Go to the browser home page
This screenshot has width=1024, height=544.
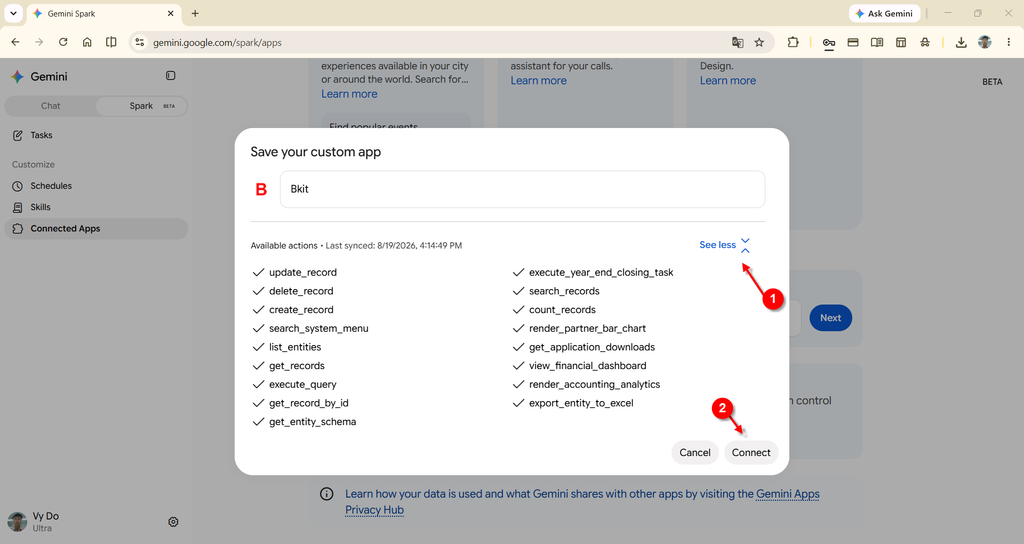coord(87,42)
